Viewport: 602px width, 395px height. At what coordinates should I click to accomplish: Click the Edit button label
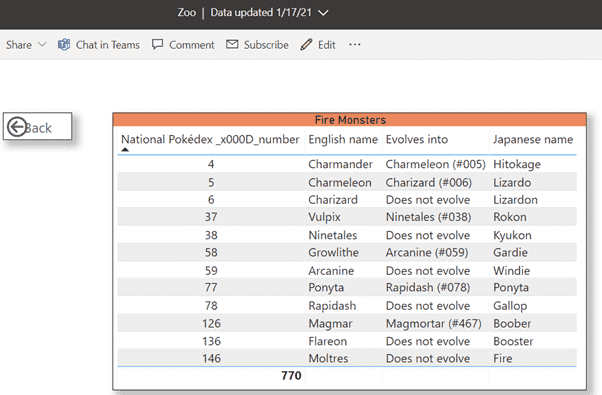[327, 45]
